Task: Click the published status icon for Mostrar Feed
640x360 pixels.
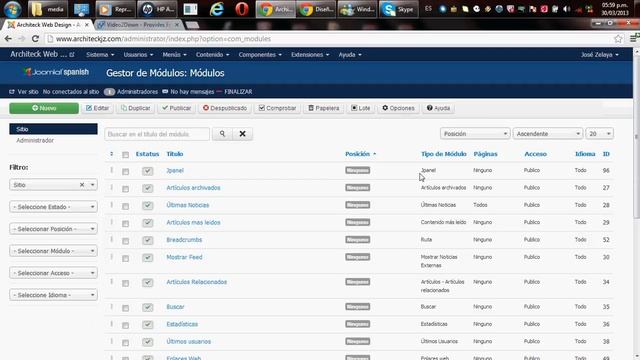Action: click(147, 258)
